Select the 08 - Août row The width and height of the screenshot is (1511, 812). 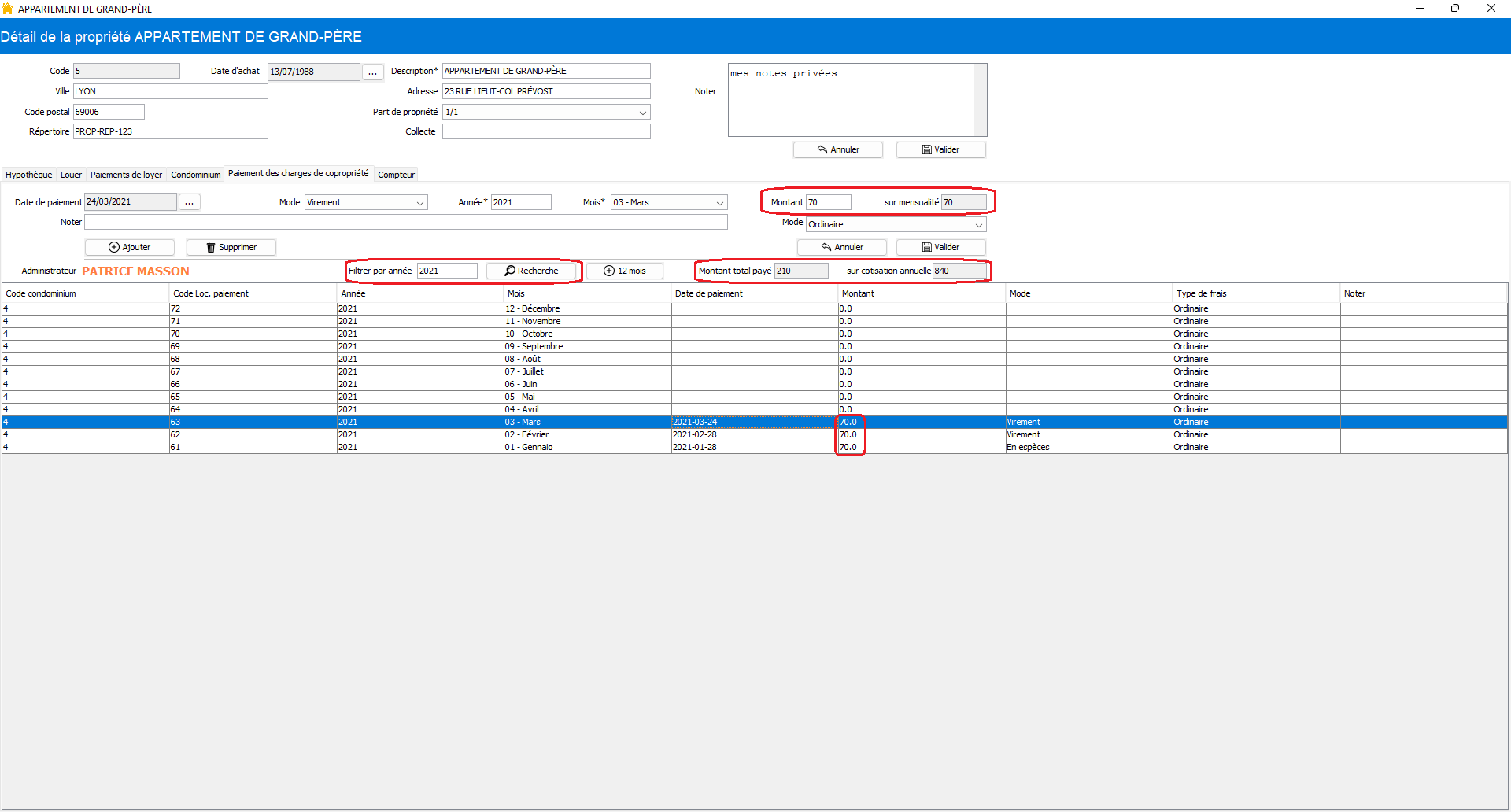tap(755, 359)
